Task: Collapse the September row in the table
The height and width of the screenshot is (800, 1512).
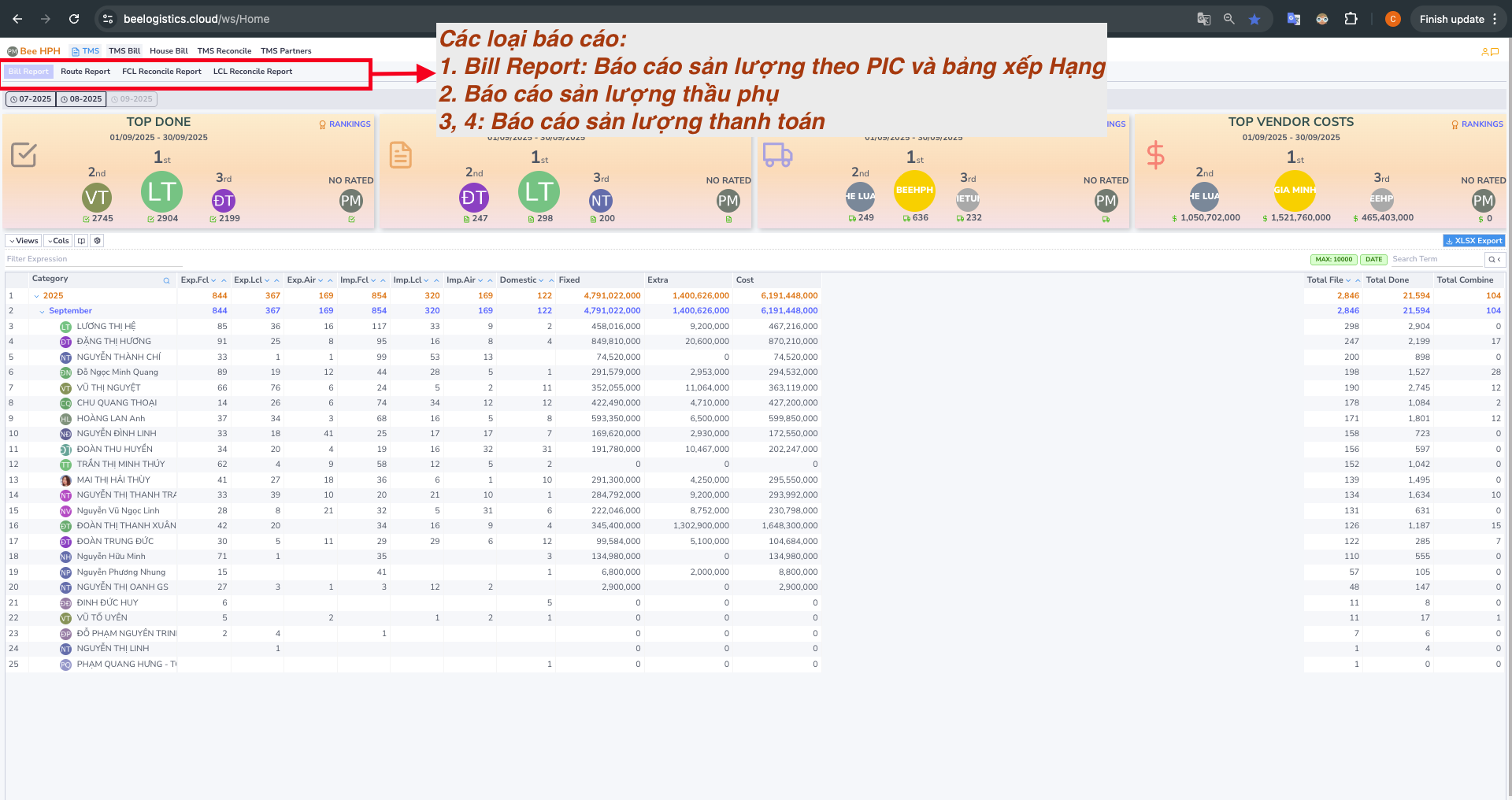Action: [43, 310]
